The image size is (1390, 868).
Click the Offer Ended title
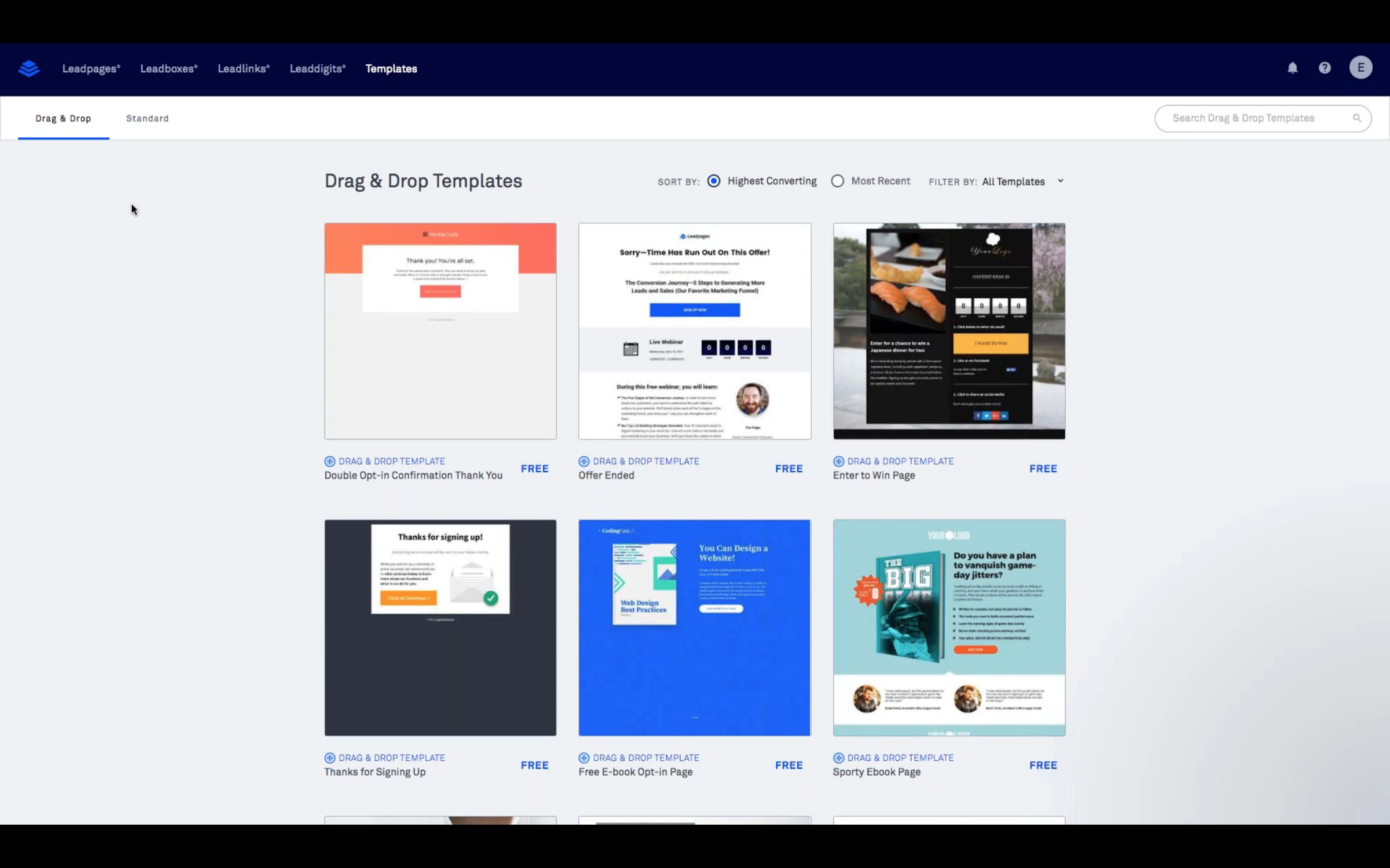point(606,475)
